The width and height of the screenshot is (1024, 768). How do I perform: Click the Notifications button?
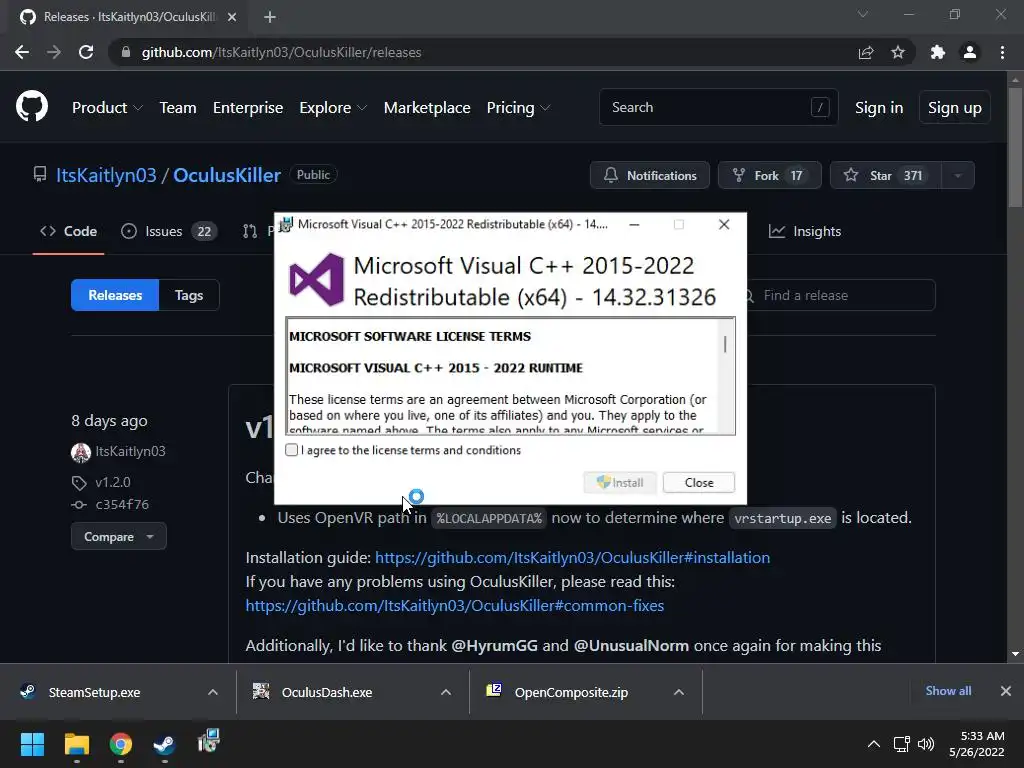coord(650,175)
